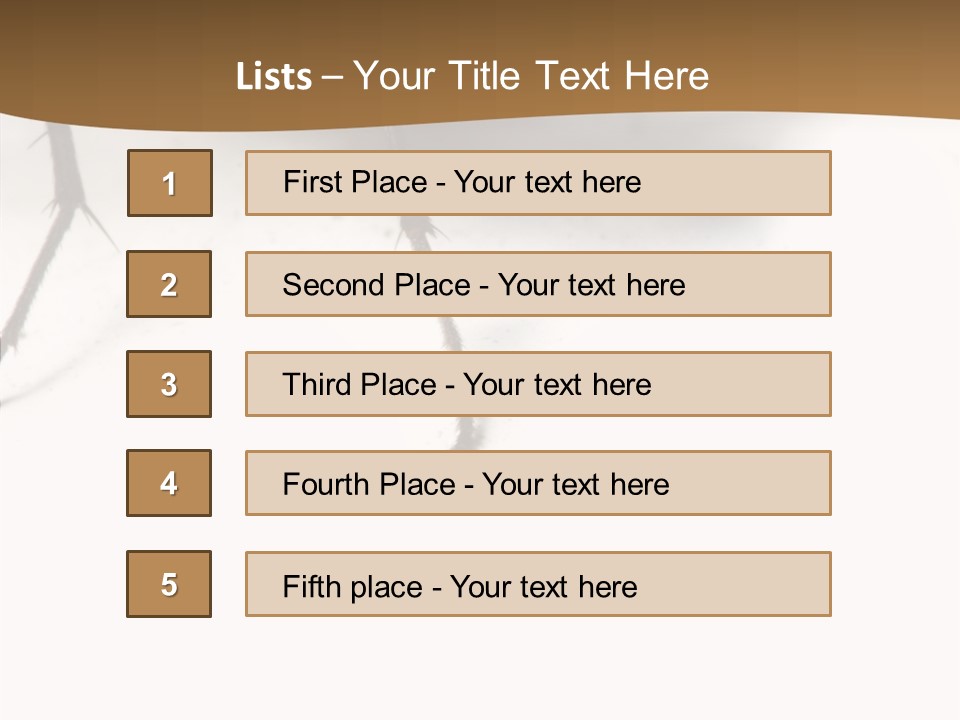Select the number 1 box
The height and width of the screenshot is (720, 960).
[x=170, y=183]
